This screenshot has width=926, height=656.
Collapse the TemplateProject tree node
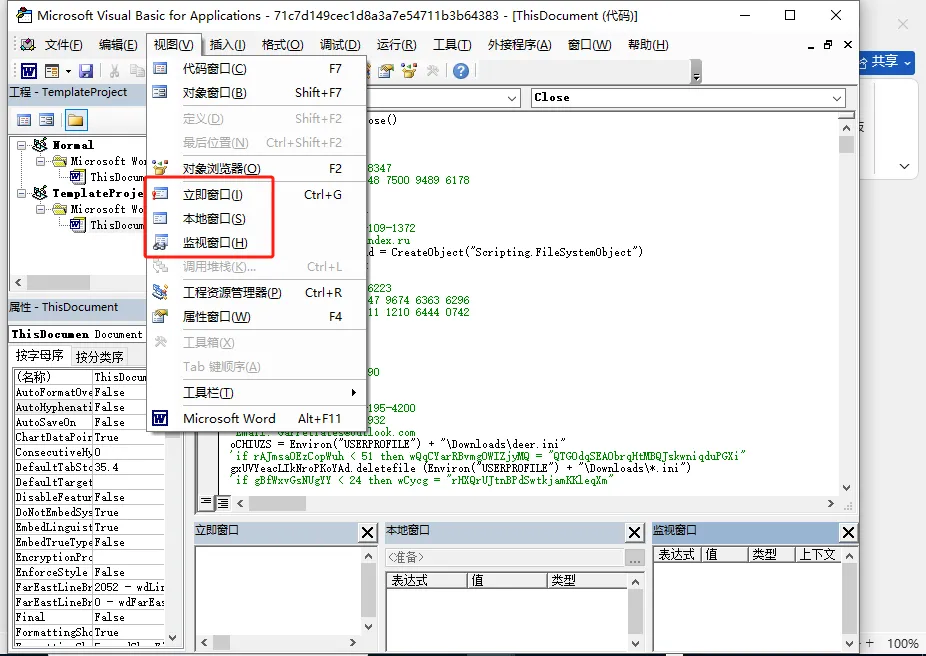[x=23, y=193]
